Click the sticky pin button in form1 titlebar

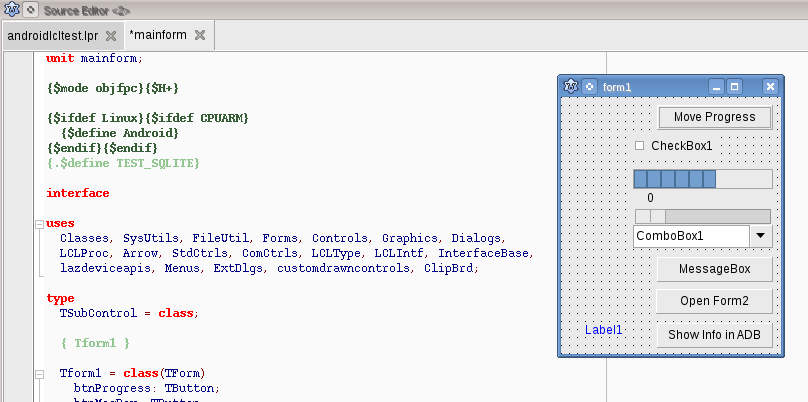pyautogui.click(x=589, y=87)
